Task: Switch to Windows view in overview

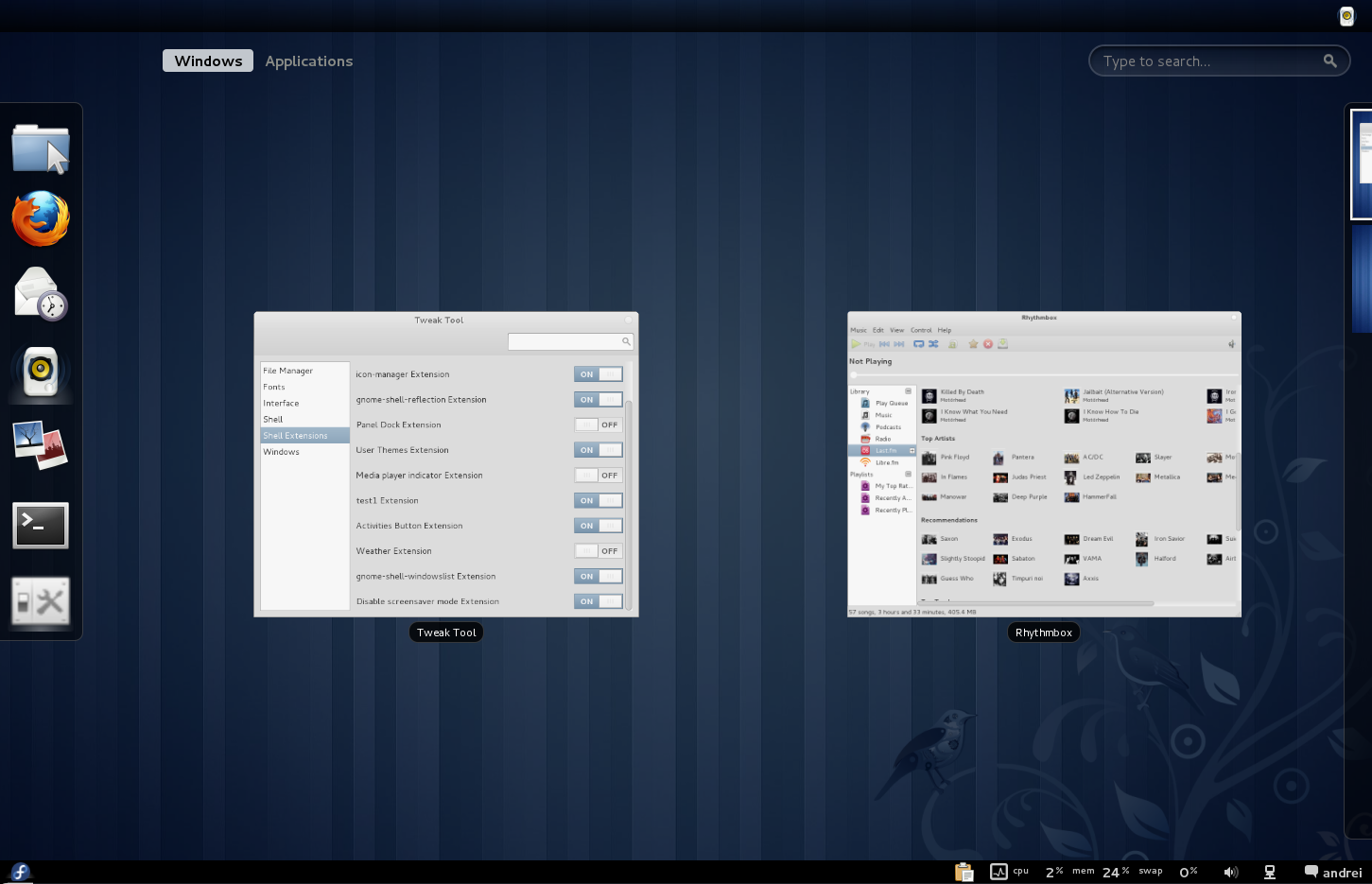Action: (208, 61)
